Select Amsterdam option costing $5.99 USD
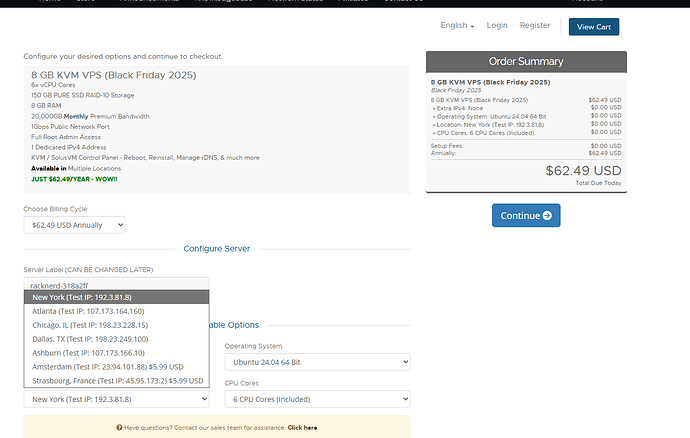The width and height of the screenshot is (690, 438). 116,367
